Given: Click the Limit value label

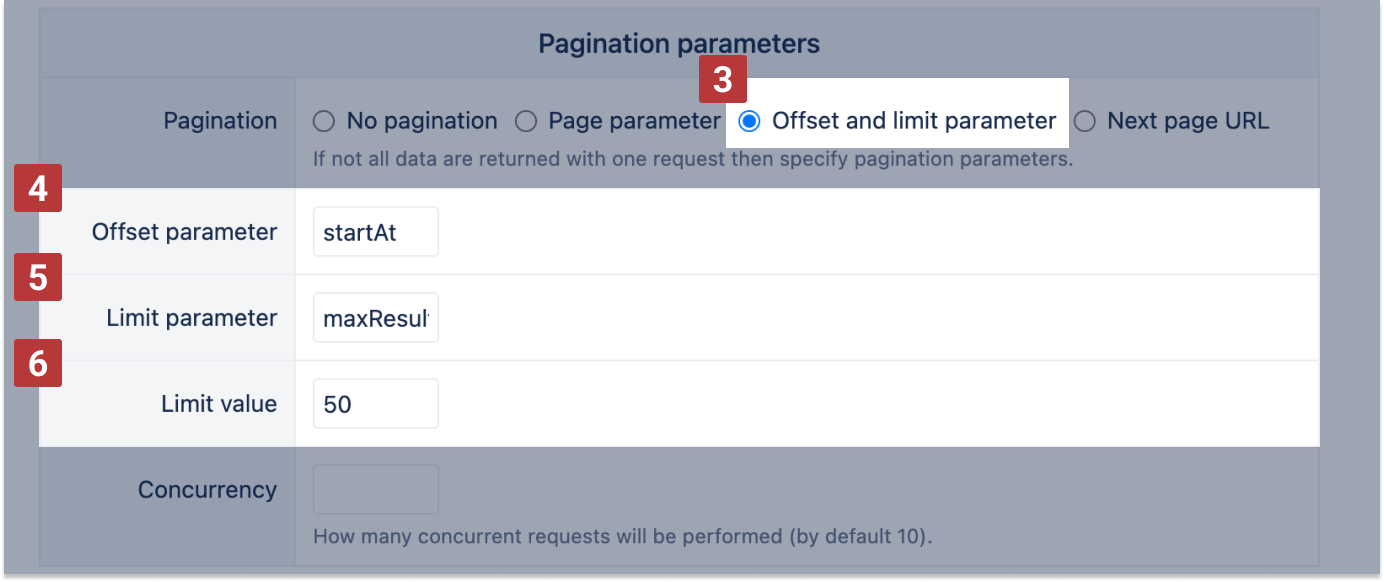Looking at the screenshot, I should click(219, 403).
